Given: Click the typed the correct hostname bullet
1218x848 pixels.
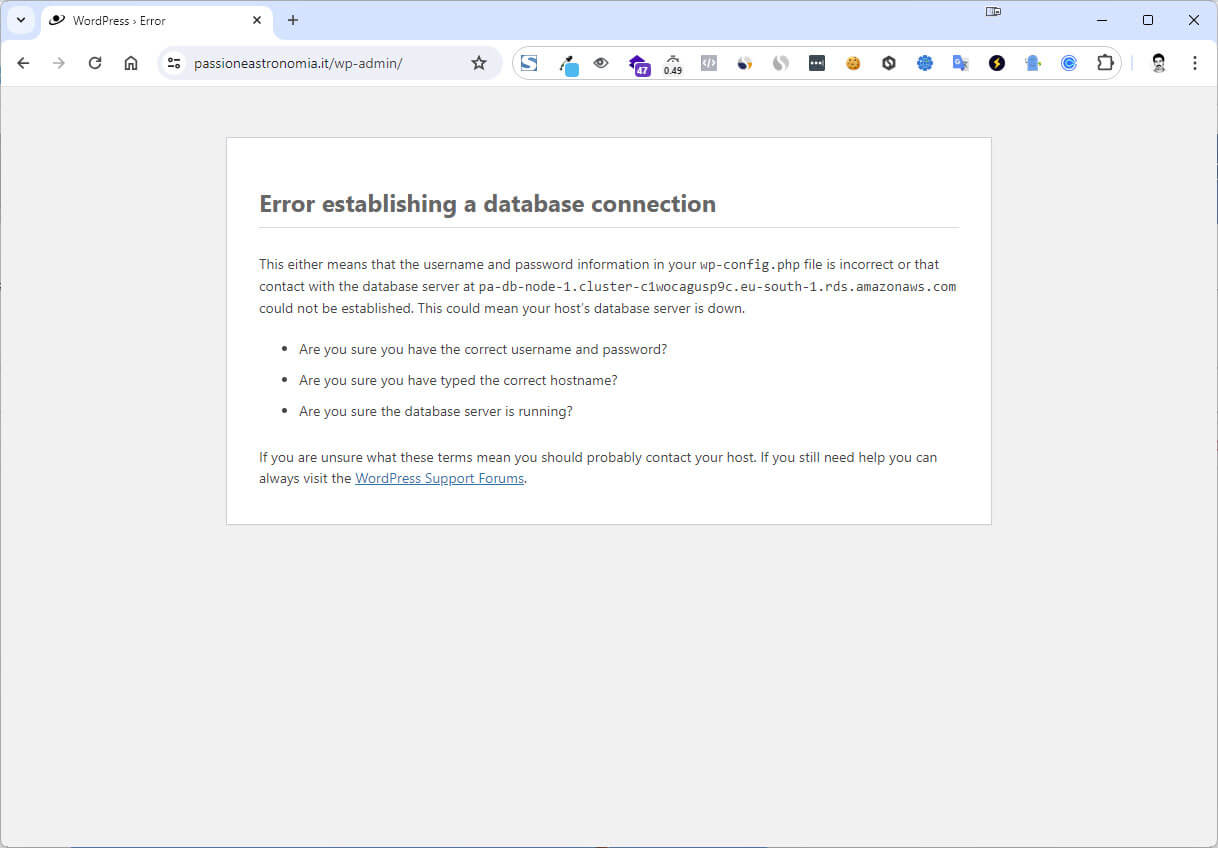Looking at the screenshot, I should tap(458, 381).
